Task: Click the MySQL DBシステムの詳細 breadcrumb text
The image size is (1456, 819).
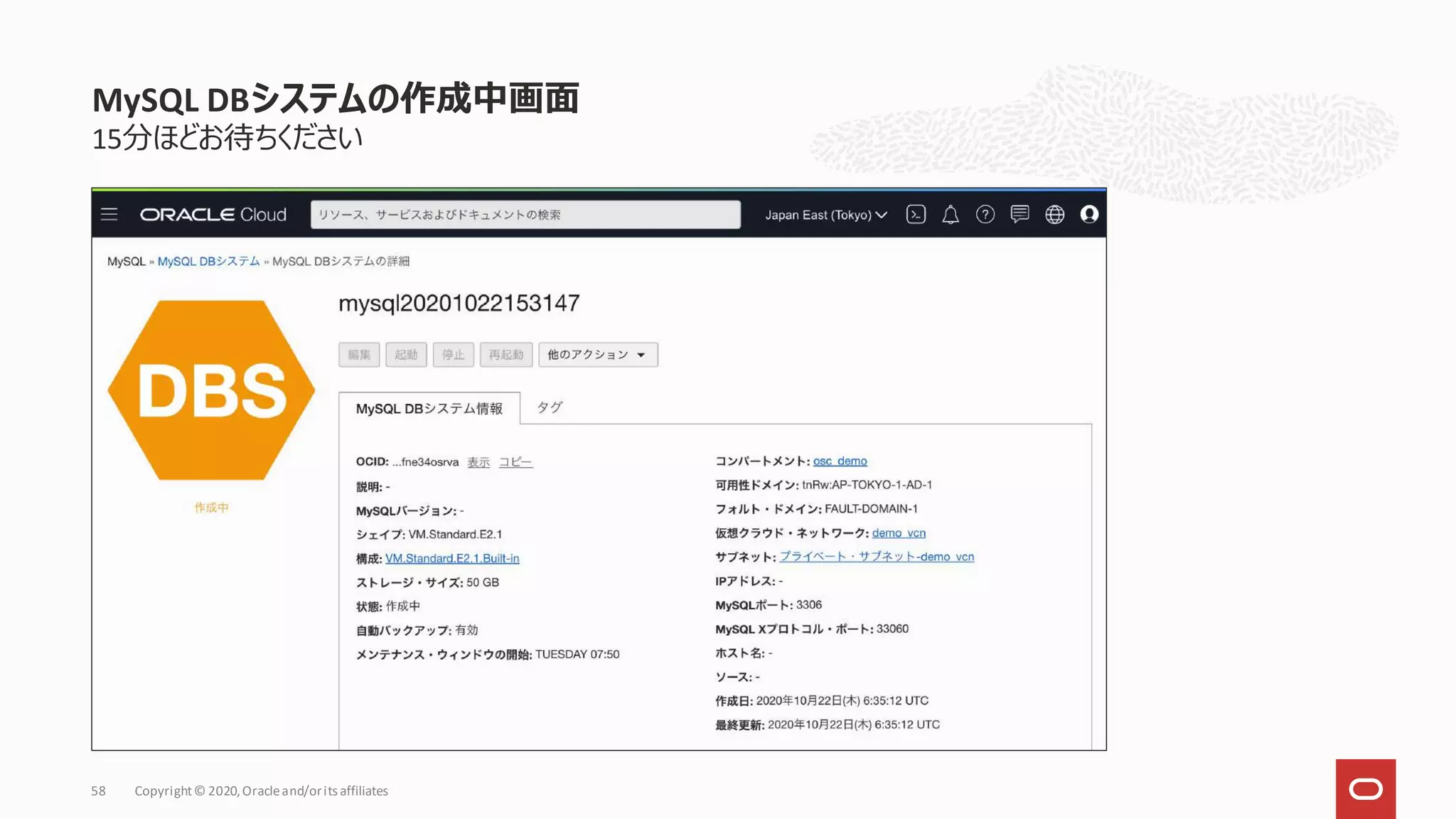Action: [x=341, y=261]
